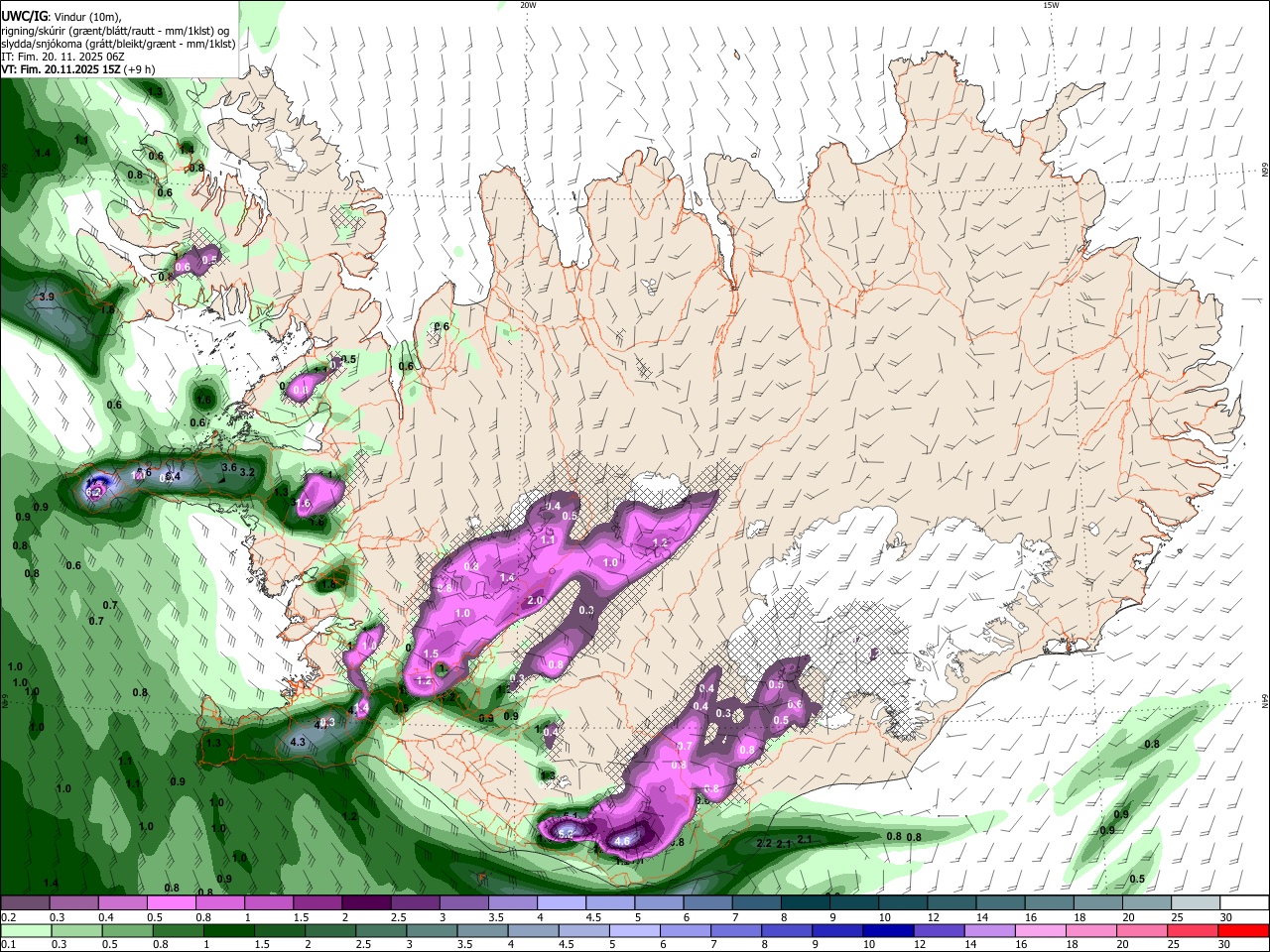The width and height of the screenshot is (1270, 952).
Task: Click the '0.1' label in rain legend
Action: [x=9, y=944]
